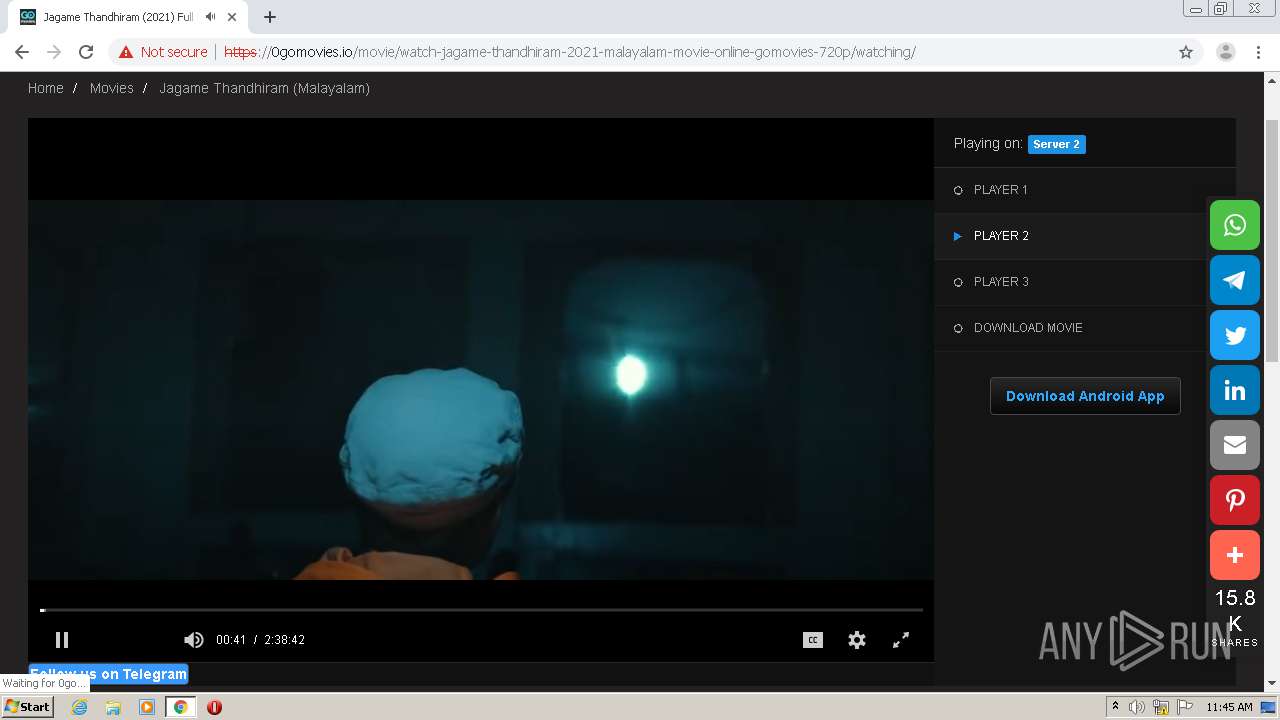This screenshot has height=720, width=1280.
Task: Click the video frame area
Action: (x=481, y=390)
